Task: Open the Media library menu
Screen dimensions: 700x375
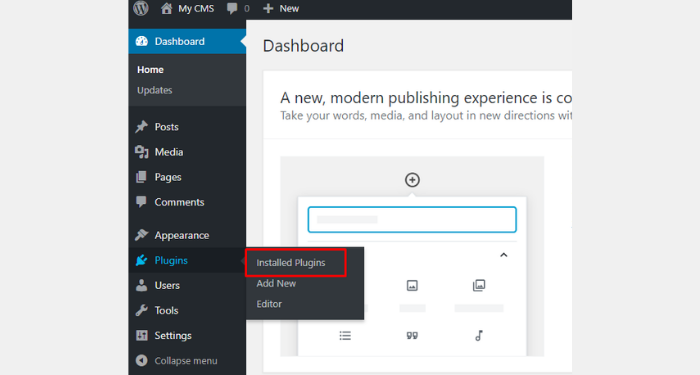Action: [x=187, y=152]
